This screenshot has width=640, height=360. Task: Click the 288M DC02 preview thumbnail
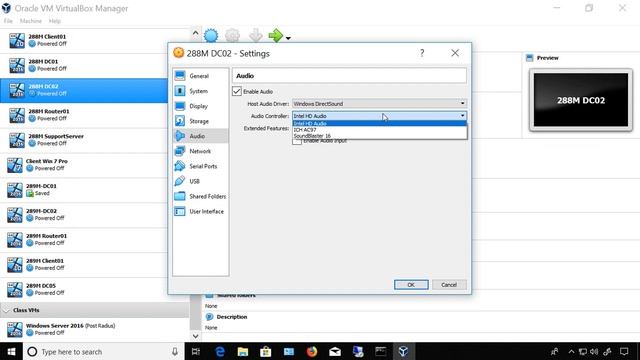pos(581,100)
